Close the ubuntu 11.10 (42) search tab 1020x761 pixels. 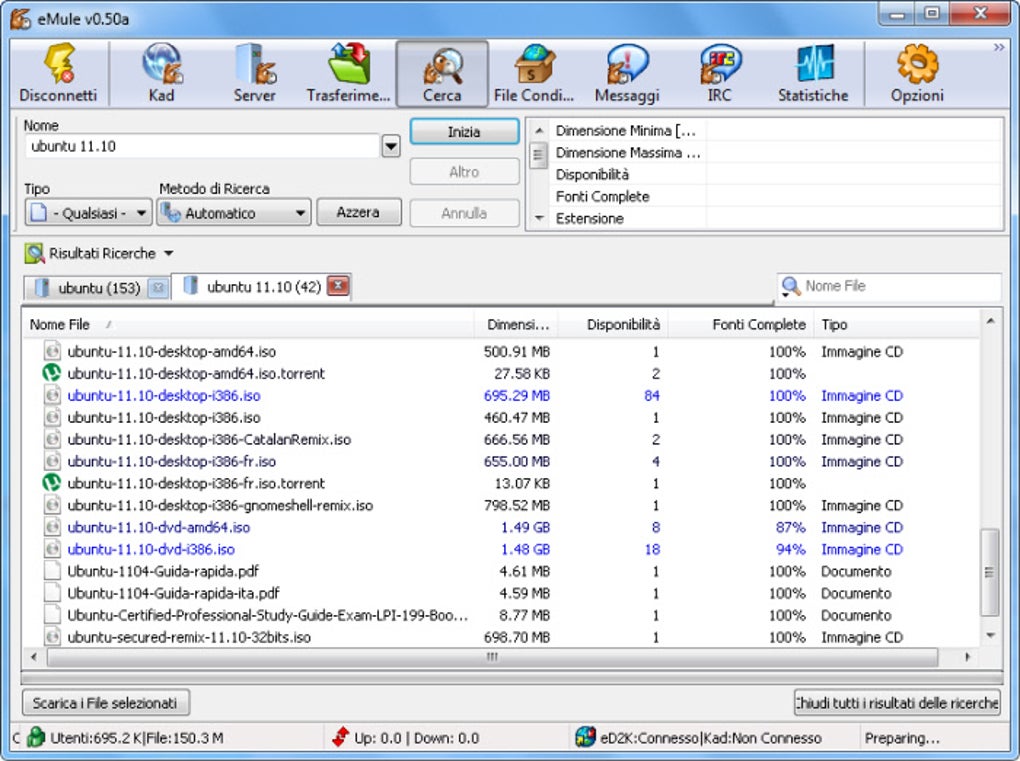pyautogui.click(x=338, y=286)
